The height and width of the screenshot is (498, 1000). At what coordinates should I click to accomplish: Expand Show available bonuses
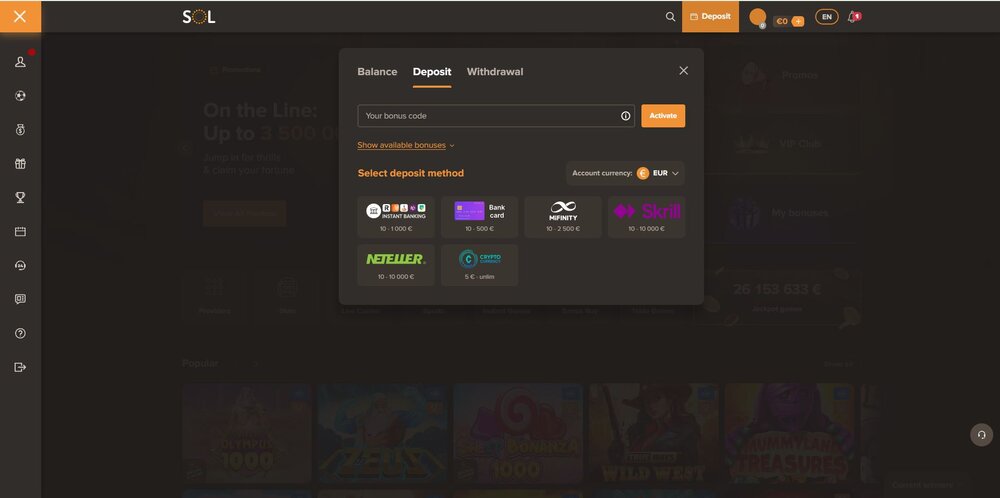tap(406, 145)
